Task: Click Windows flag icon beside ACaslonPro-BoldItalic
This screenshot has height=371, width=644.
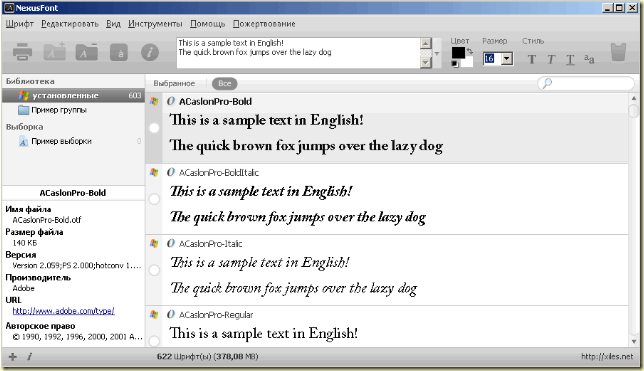Action: (x=154, y=172)
